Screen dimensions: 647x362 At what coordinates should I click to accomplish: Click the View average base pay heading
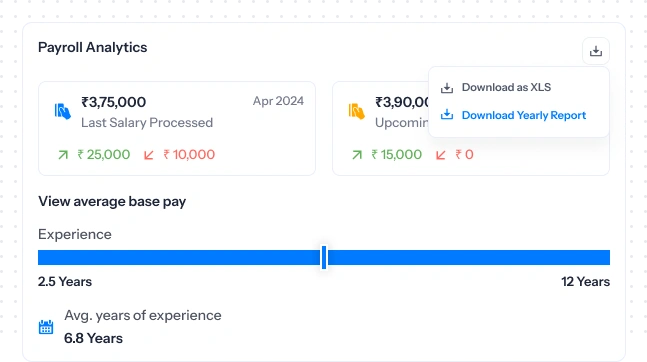click(112, 201)
